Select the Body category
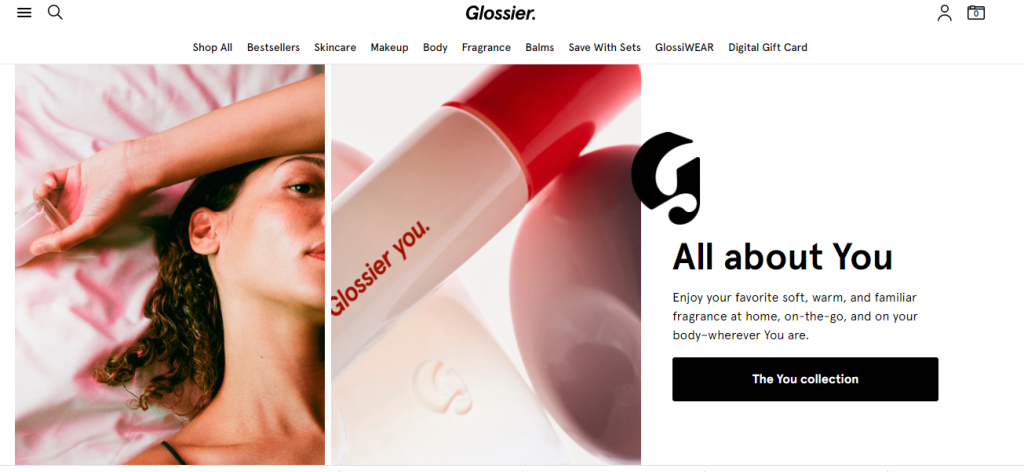This screenshot has height=472, width=1024. pos(435,48)
